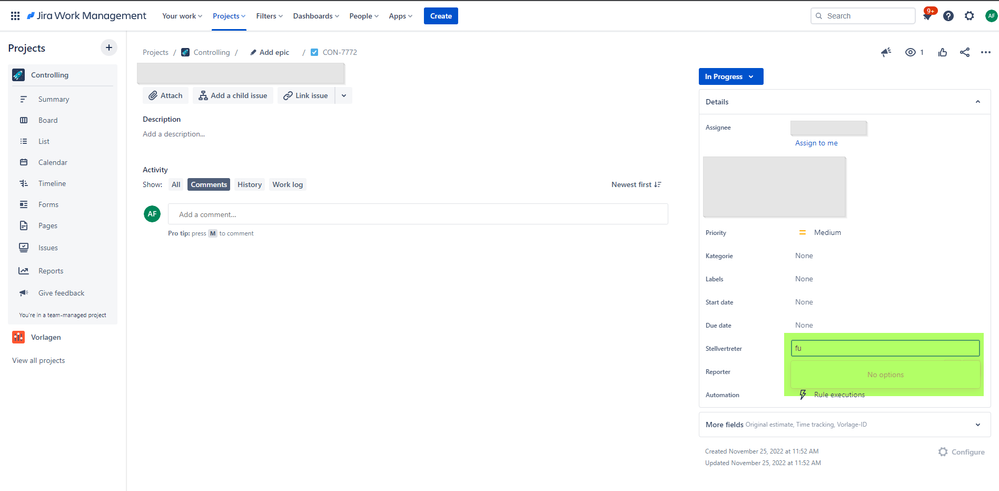This screenshot has width=999, height=491.
Task: Open the three-dot more actions menu
Action: (x=986, y=52)
